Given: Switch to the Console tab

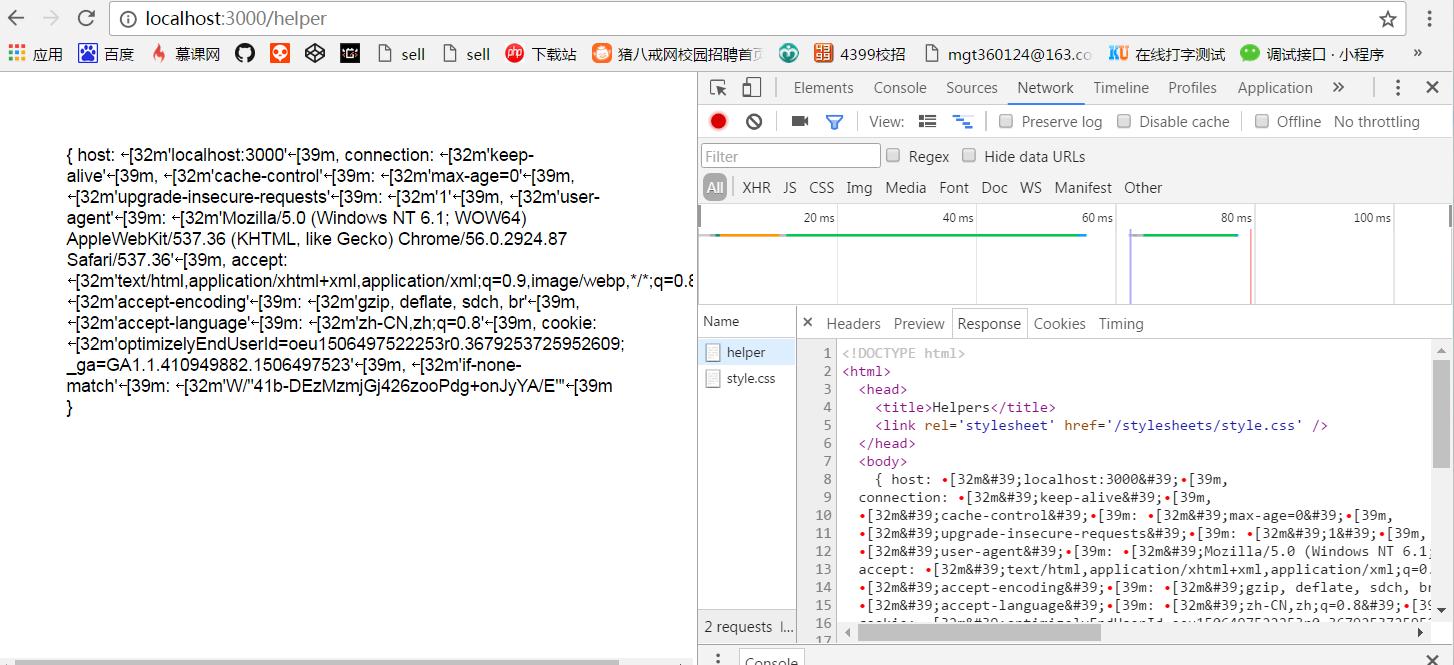Looking at the screenshot, I should coord(900,88).
